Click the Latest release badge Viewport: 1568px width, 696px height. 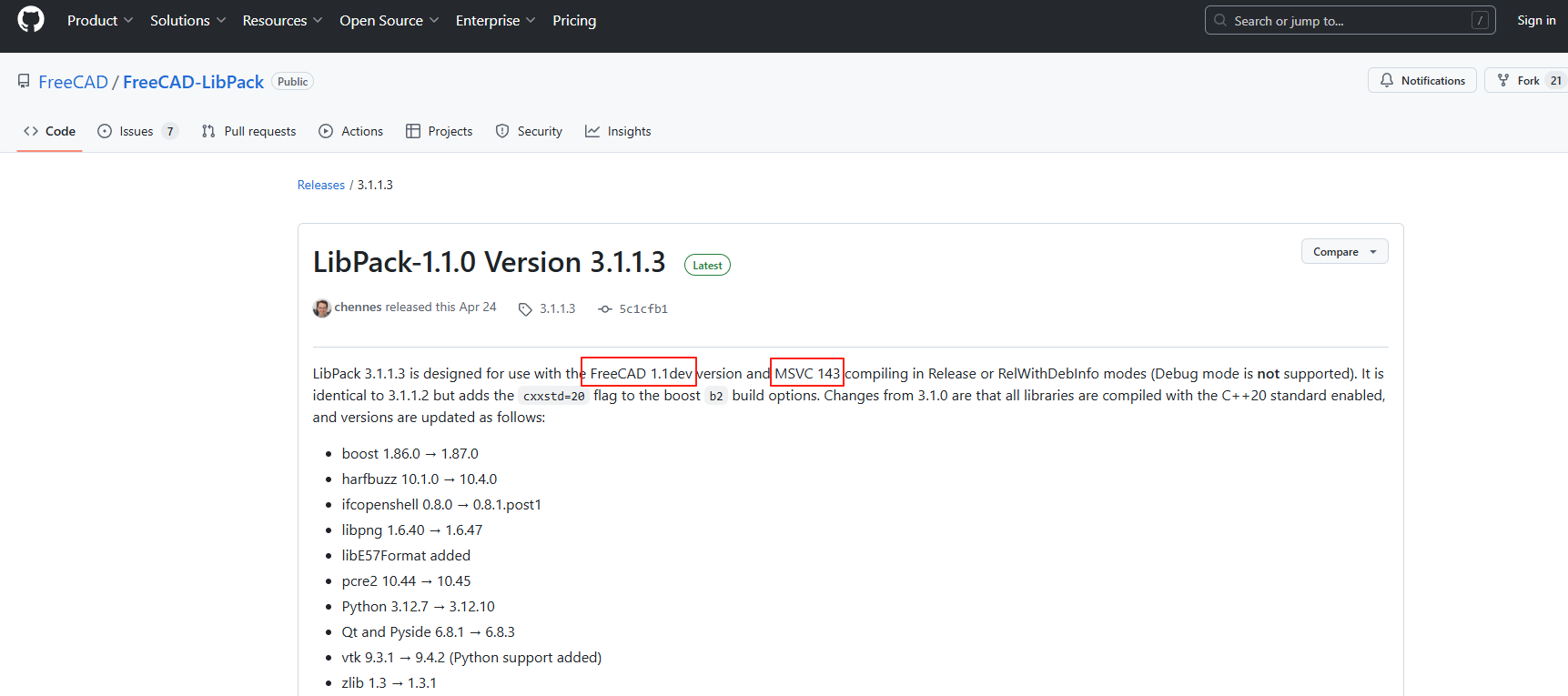pyautogui.click(x=707, y=266)
